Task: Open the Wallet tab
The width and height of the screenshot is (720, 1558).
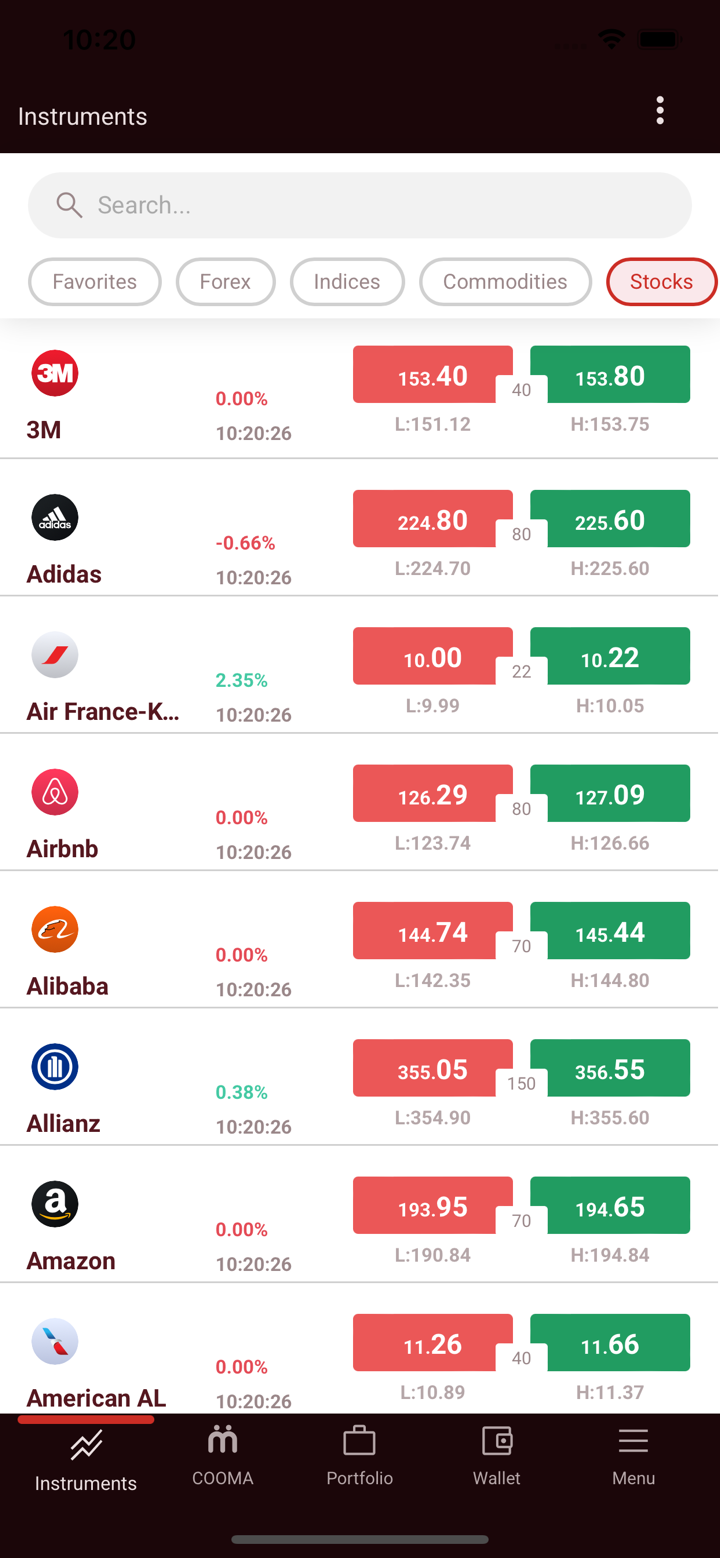Action: tap(497, 1455)
